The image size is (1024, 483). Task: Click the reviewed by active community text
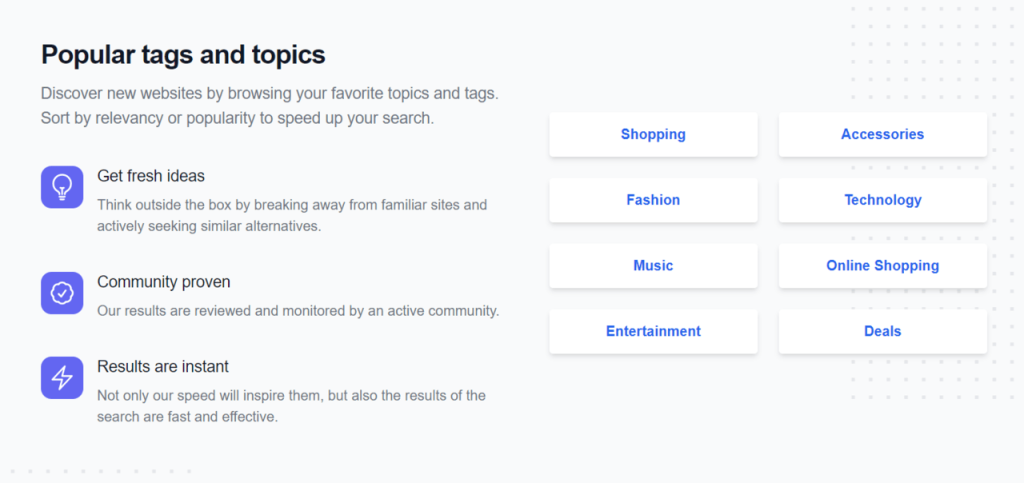point(298,311)
